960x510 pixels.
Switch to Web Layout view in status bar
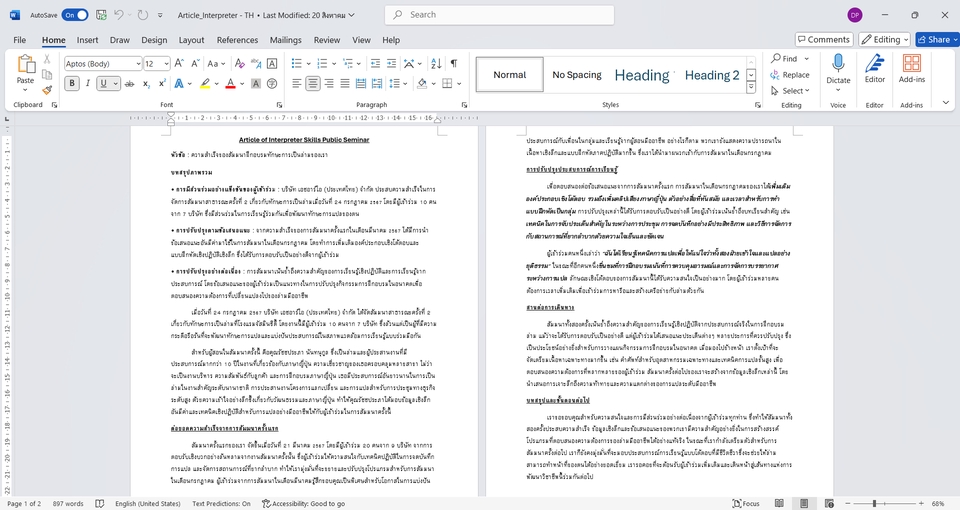[x=828, y=503]
